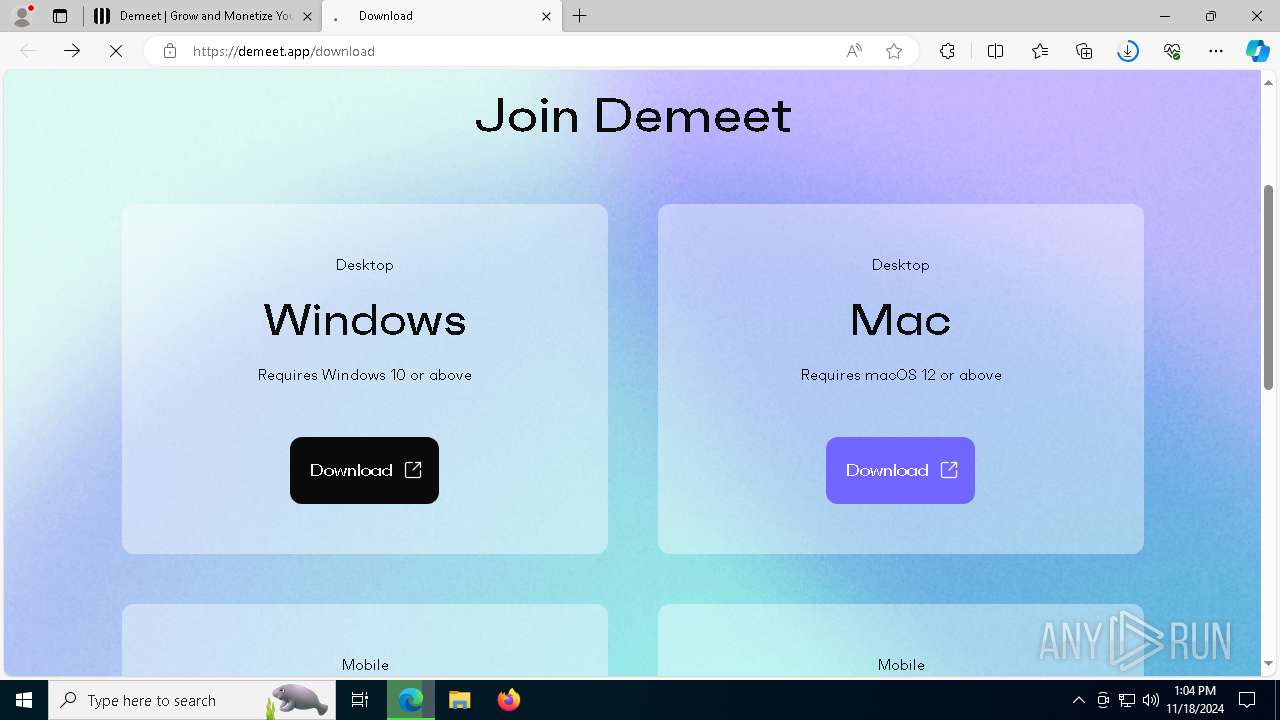The width and height of the screenshot is (1280, 720).
Task: Show hidden system tray icons
Action: coord(1078,700)
